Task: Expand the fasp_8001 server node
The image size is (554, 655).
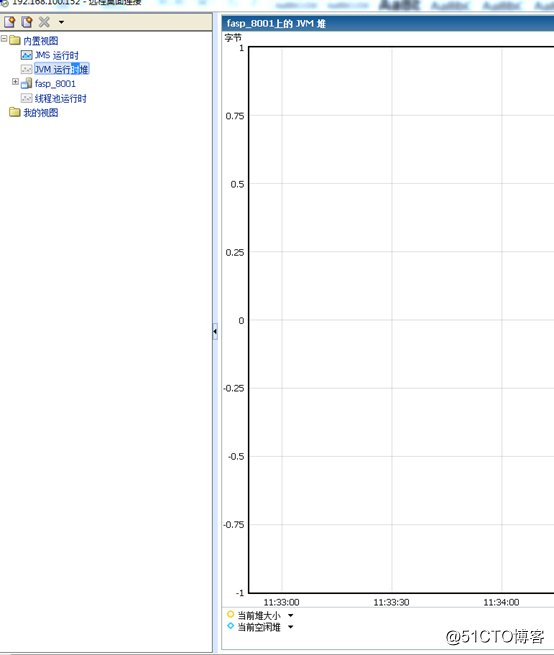Action: [15, 82]
